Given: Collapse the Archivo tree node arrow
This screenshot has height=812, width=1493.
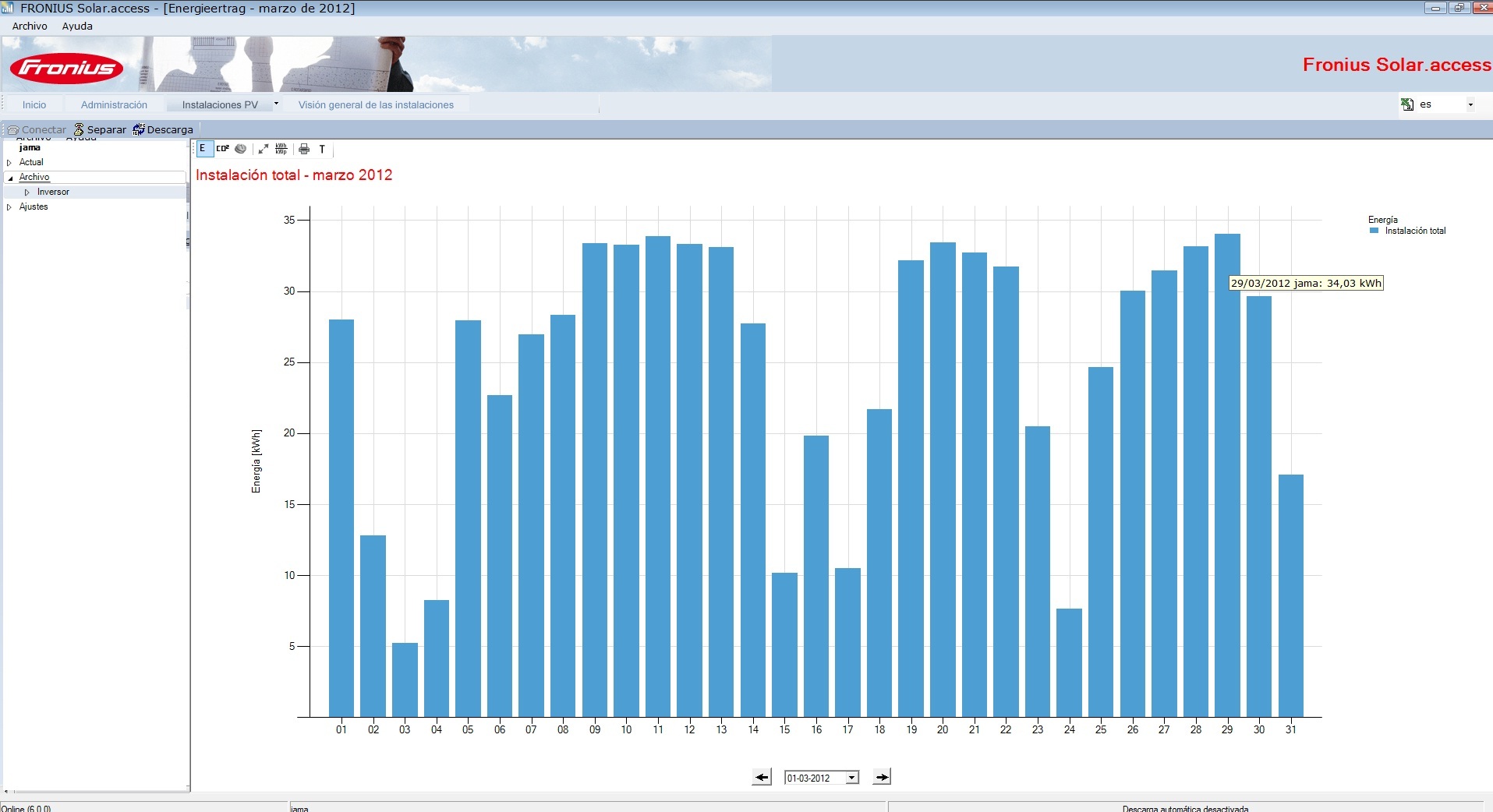Looking at the screenshot, I should [x=10, y=178].
